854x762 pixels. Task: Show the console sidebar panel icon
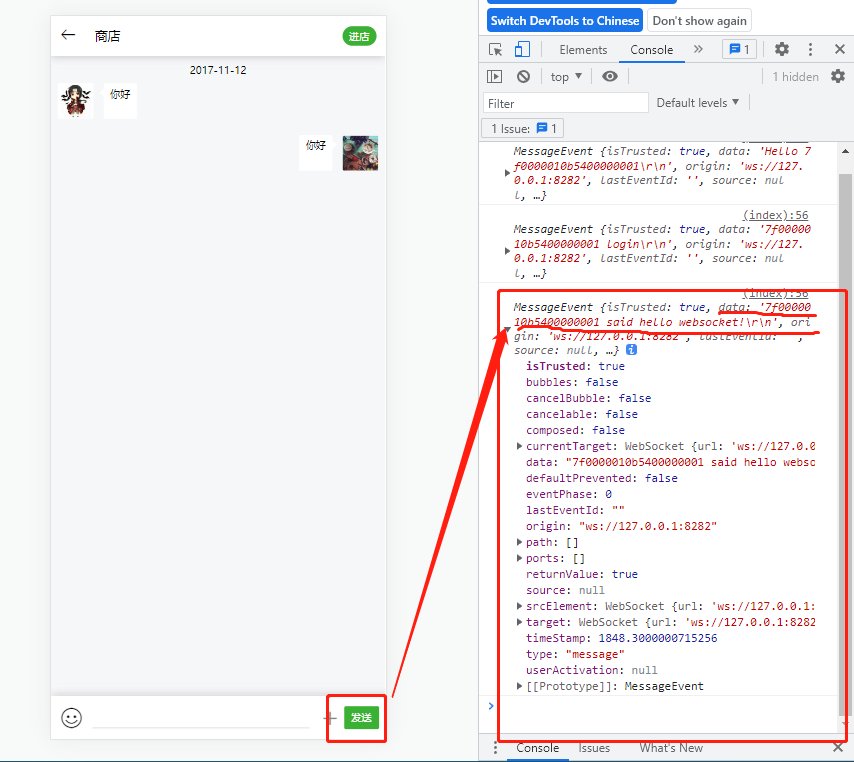tap(494, 77)
